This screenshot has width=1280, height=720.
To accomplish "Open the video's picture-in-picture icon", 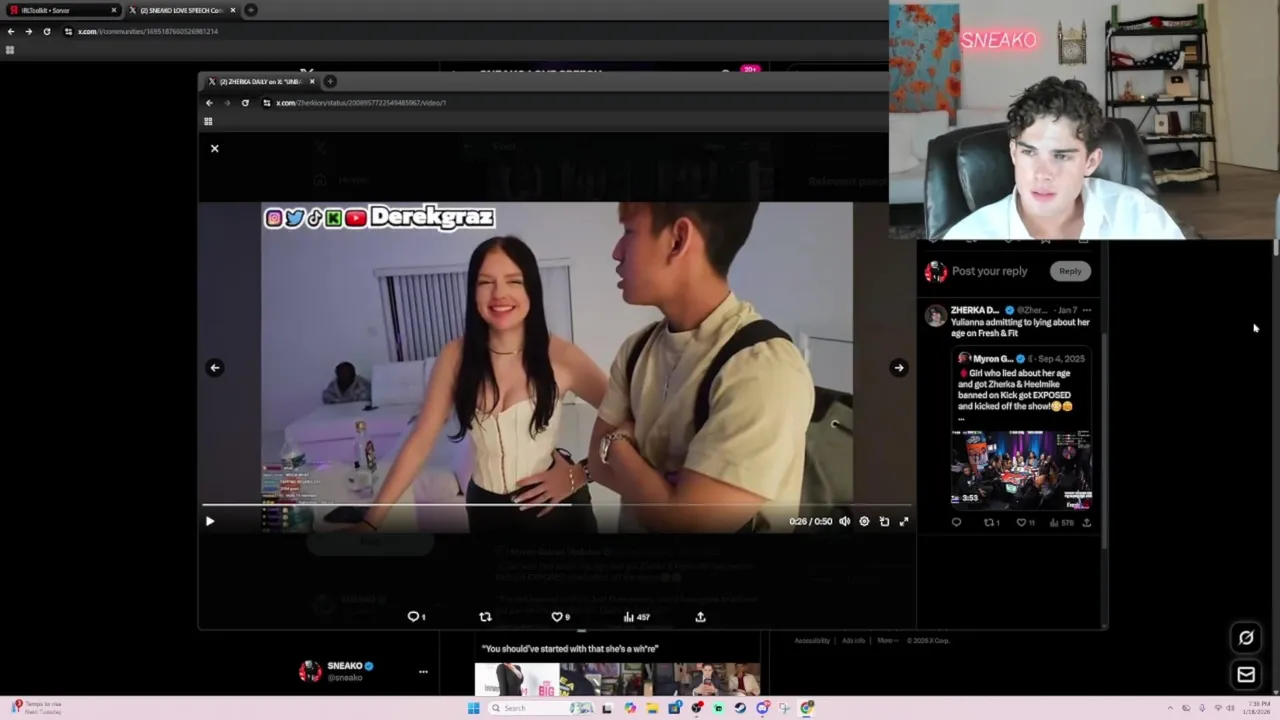I will point(884,521).
